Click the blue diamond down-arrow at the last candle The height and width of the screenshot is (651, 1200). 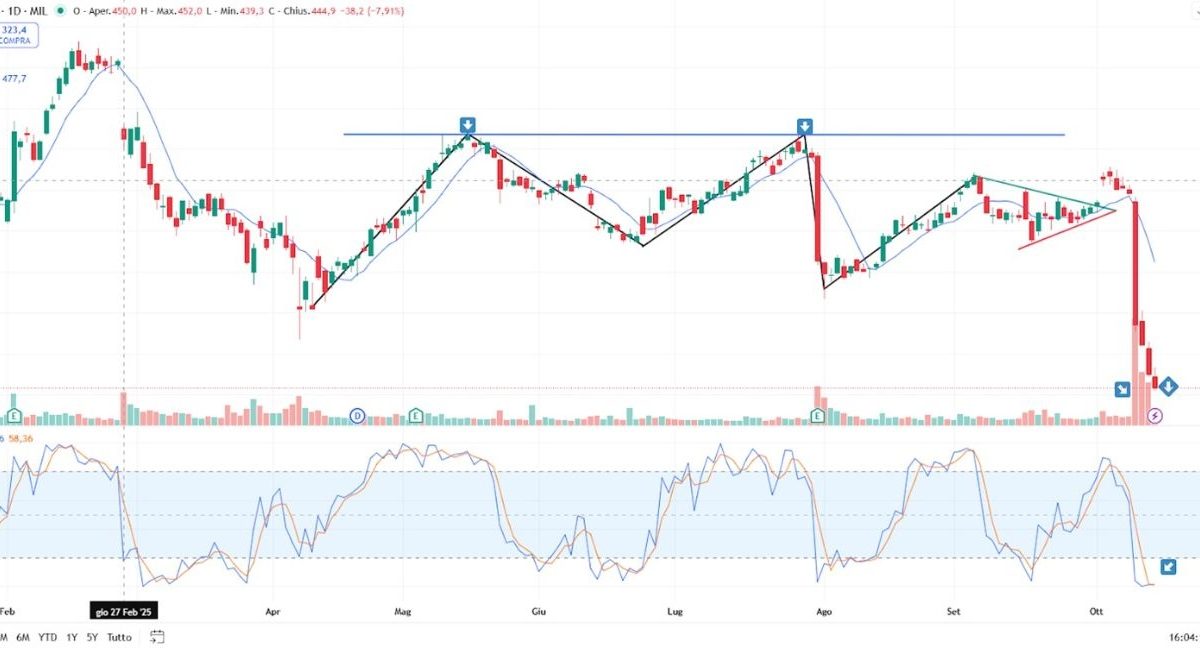[1167, 386]
